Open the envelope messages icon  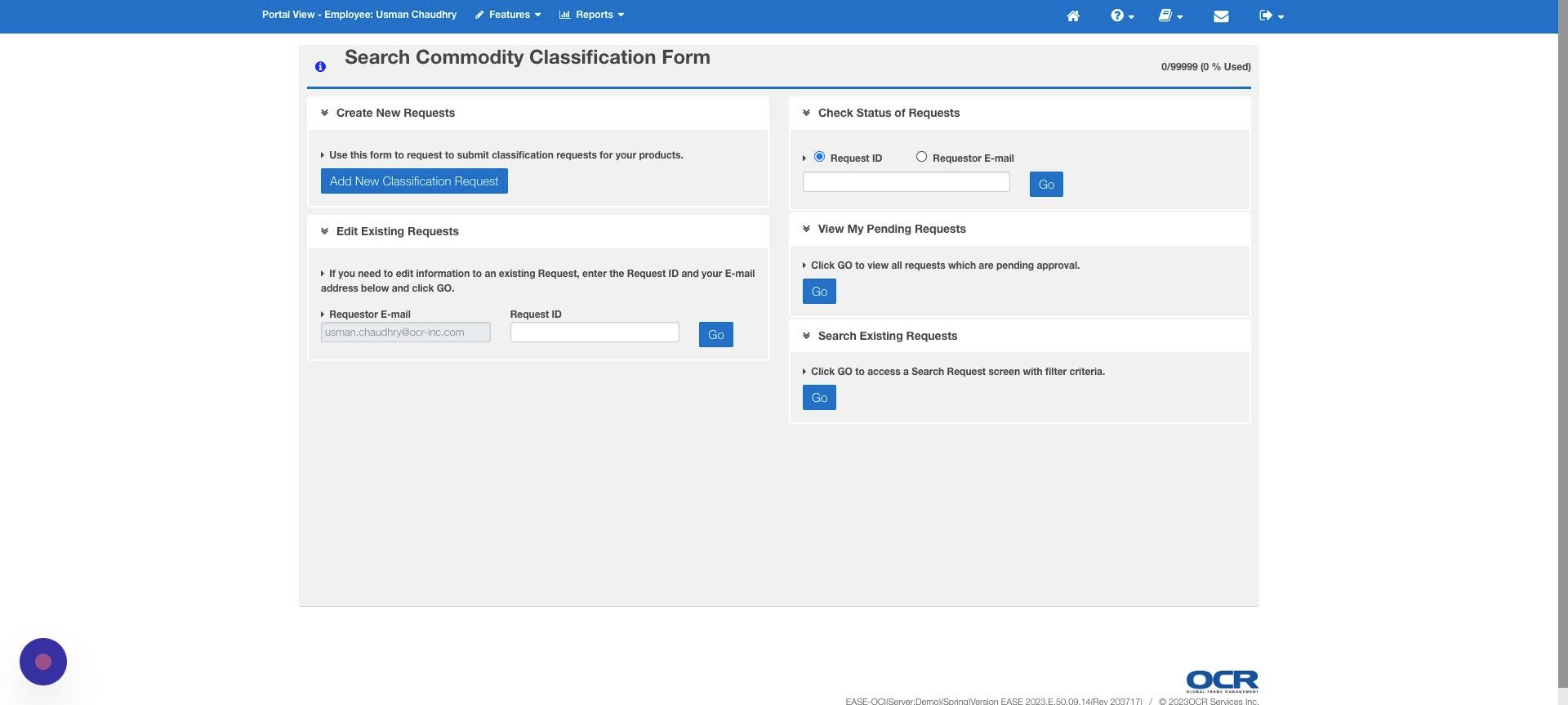click(x=1221, y=16)
